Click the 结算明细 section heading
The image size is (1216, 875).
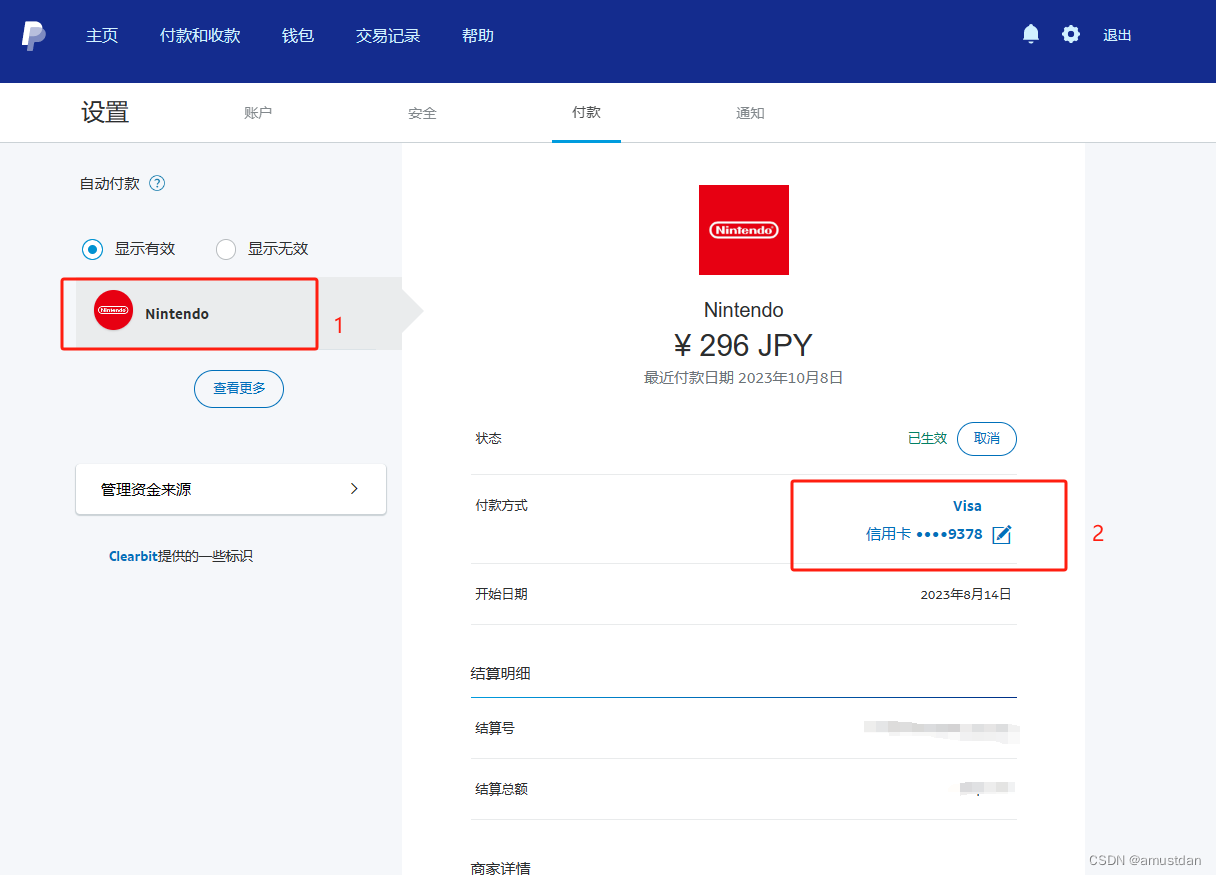[500, 673]
